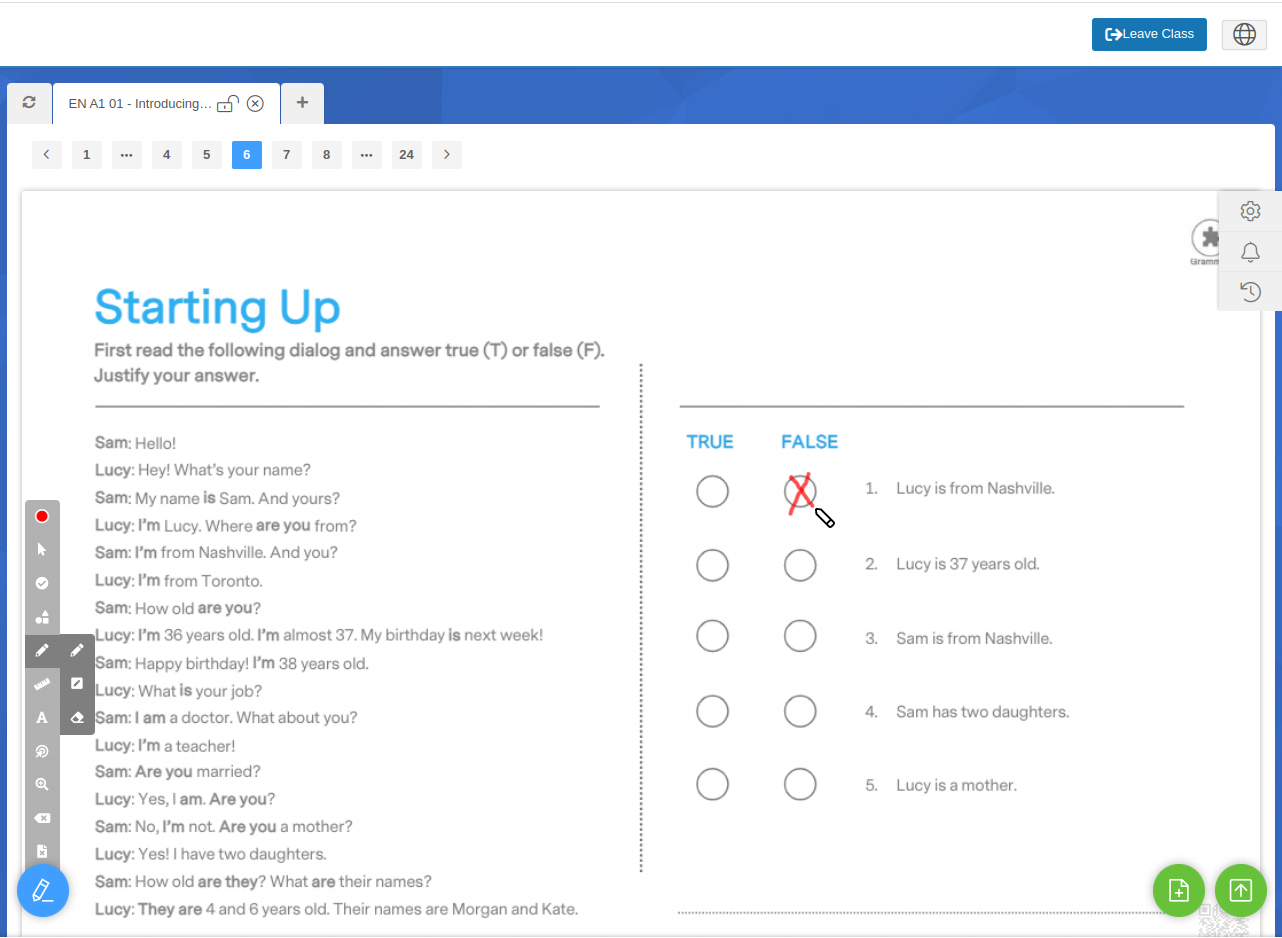Select current page 6
Screen dimensions: 1282x938
[247, 155]
